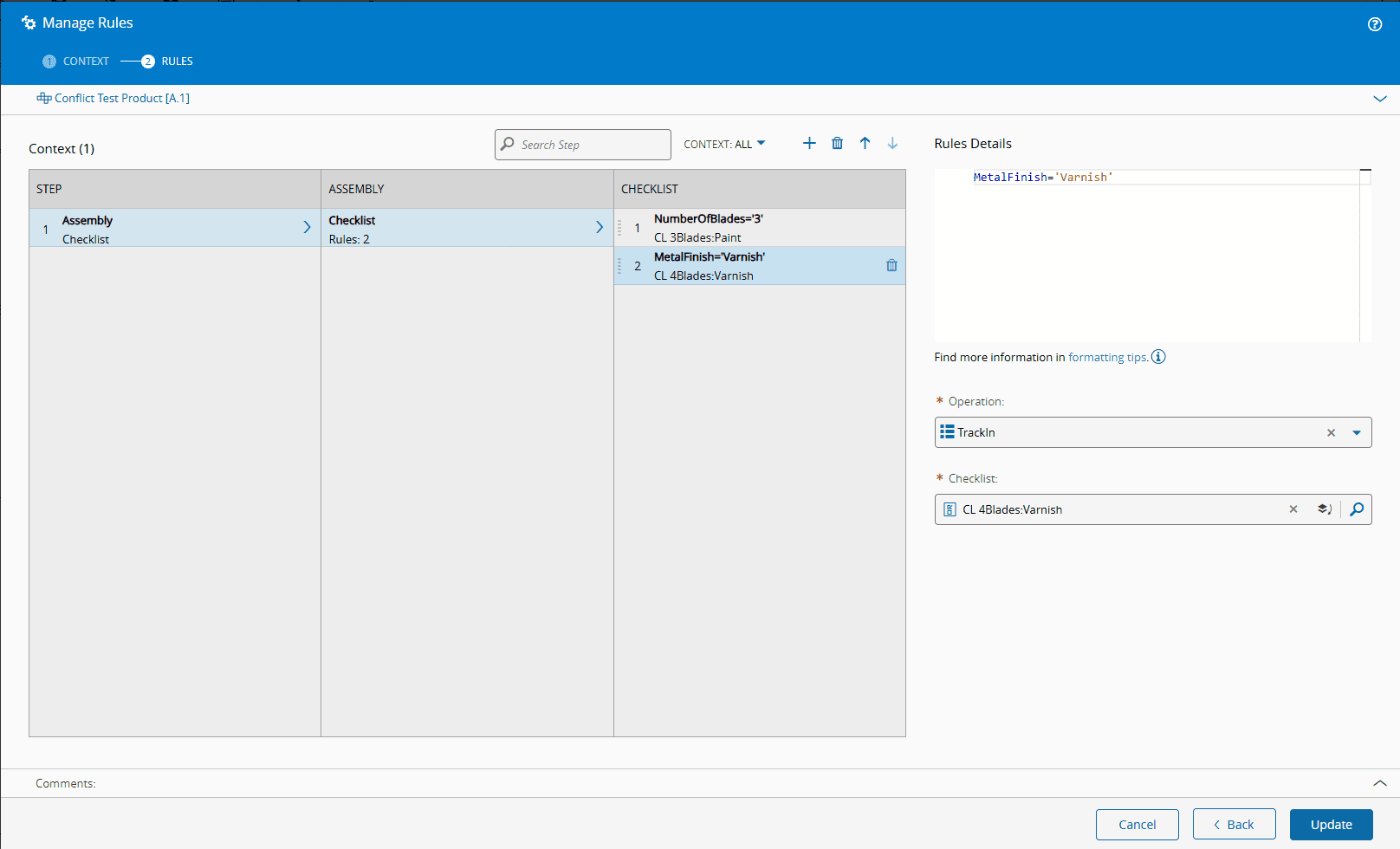Click the search magnifier in the Checklist field
The width and height of the screenshot is (1400, 849).
coord(1358,509)
